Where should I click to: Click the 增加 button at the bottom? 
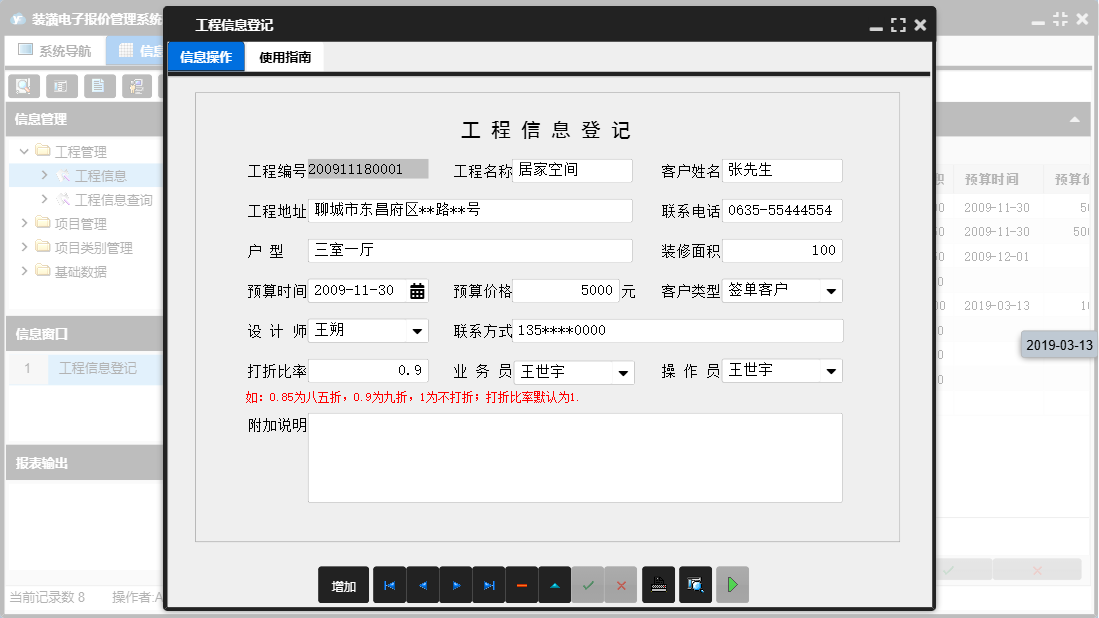(343, 585)
